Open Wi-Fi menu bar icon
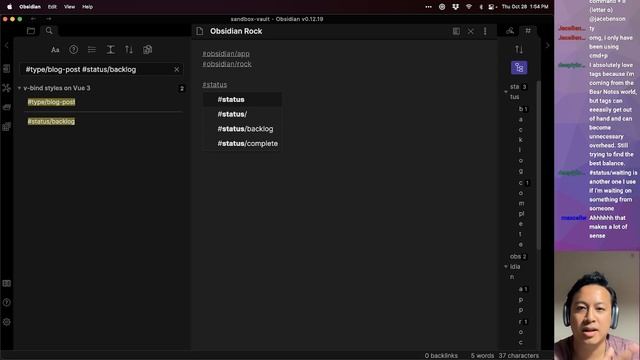This screenshot has width=640, height=360. 469,7
